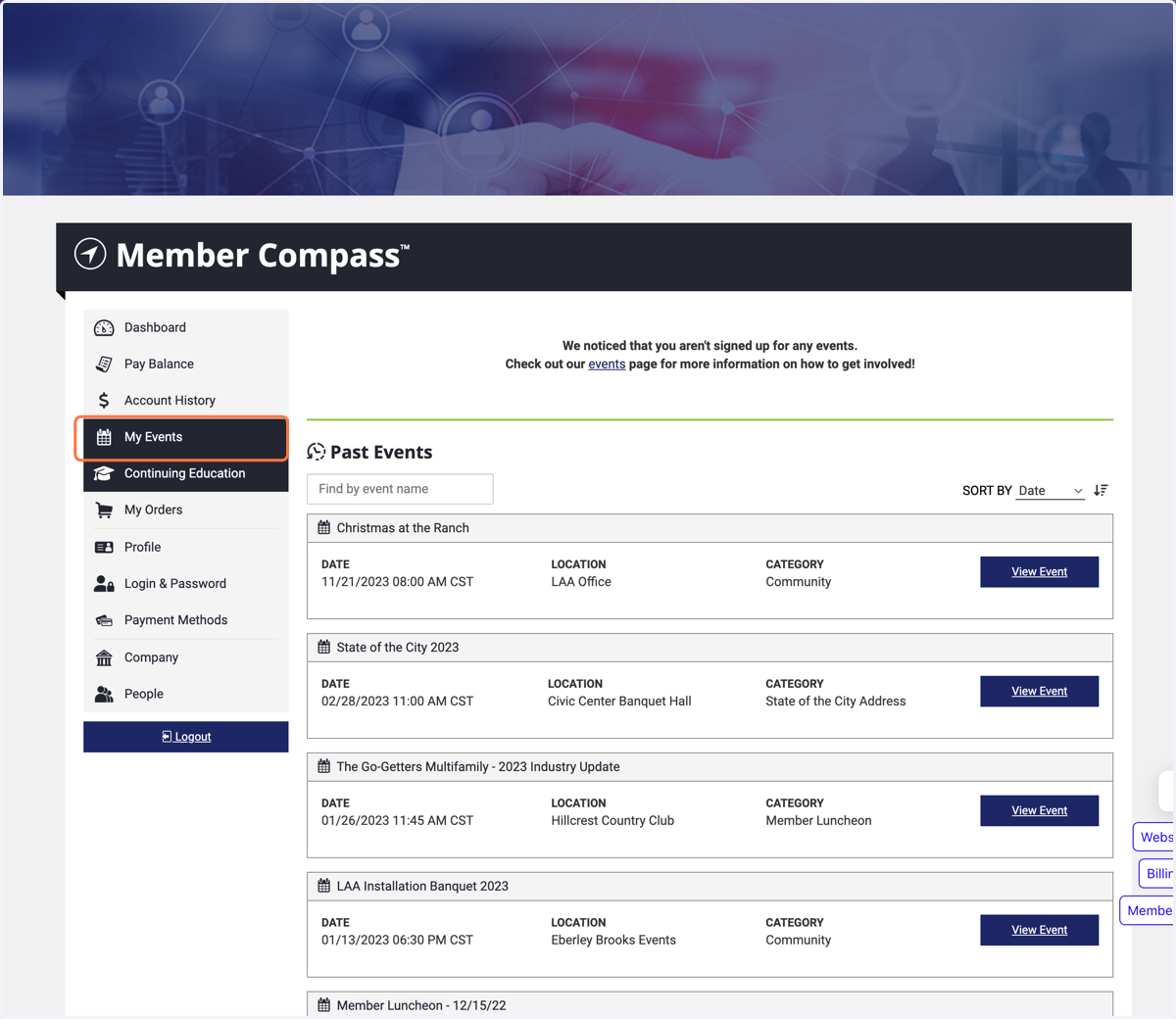Open My Orders menu item
This screenshot has width=1176, height=1019.
(x=186, y=510)
